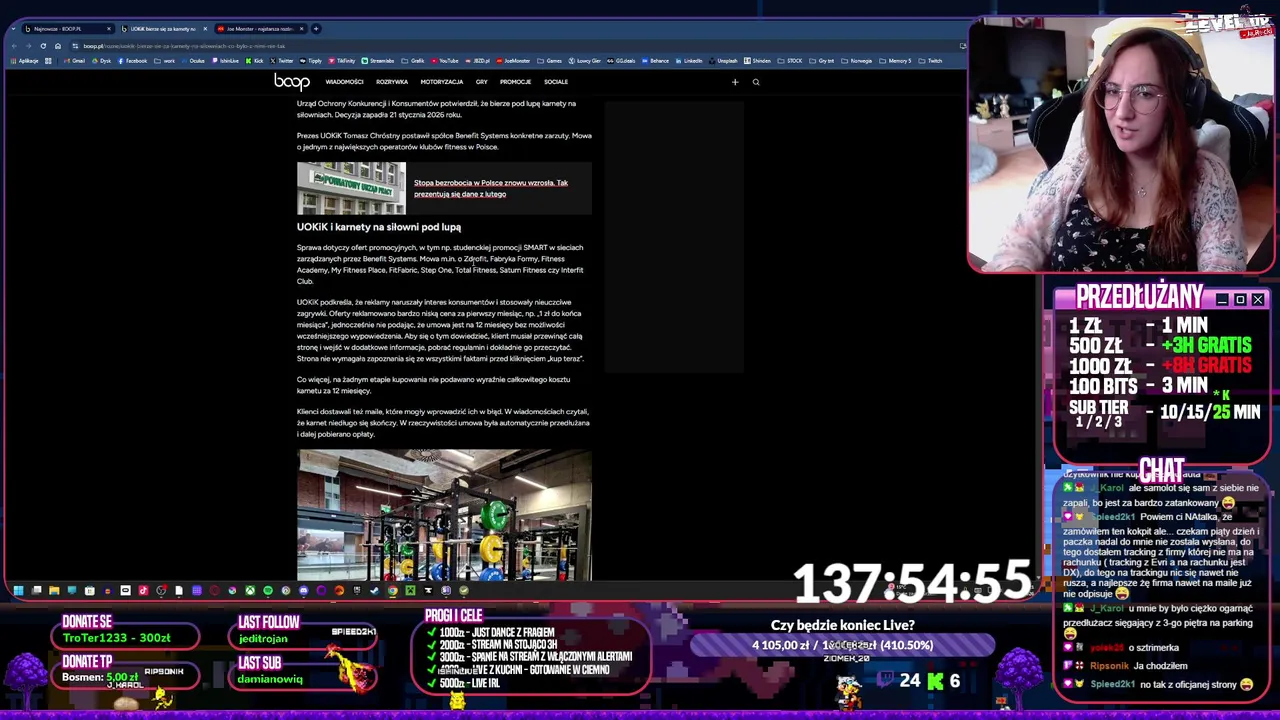Open Gmail bookmark

pos(75,61)
